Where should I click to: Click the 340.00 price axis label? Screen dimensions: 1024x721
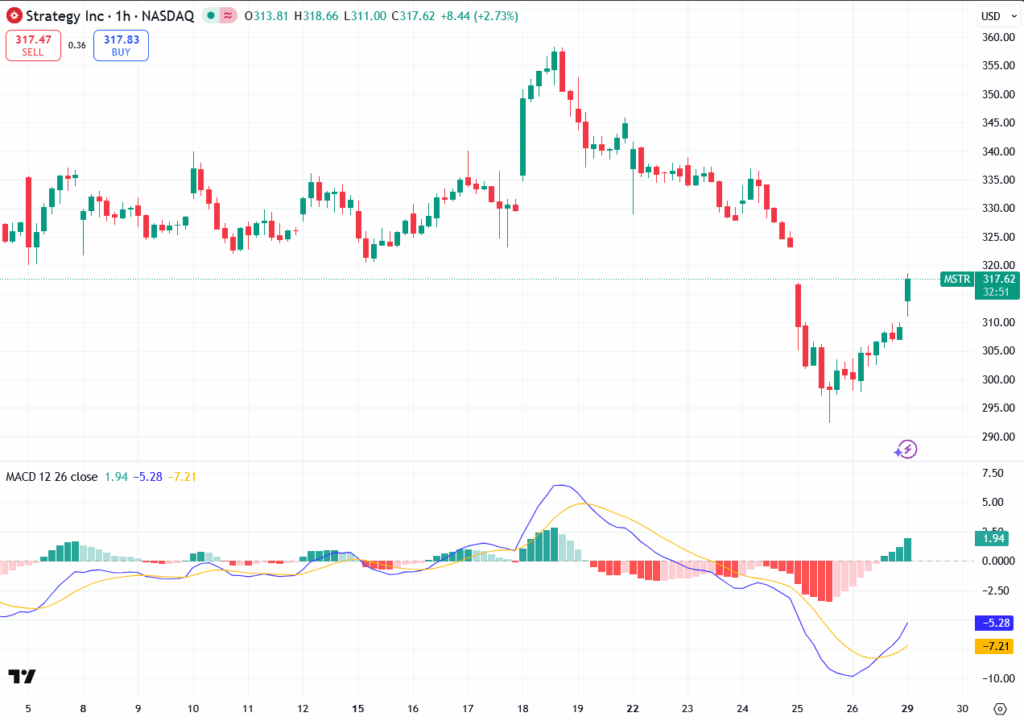[x=999, y=152]
